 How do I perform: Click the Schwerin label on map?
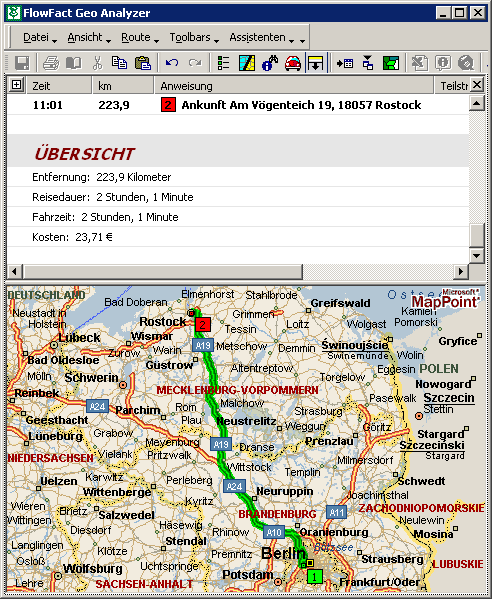coord(91,377)
